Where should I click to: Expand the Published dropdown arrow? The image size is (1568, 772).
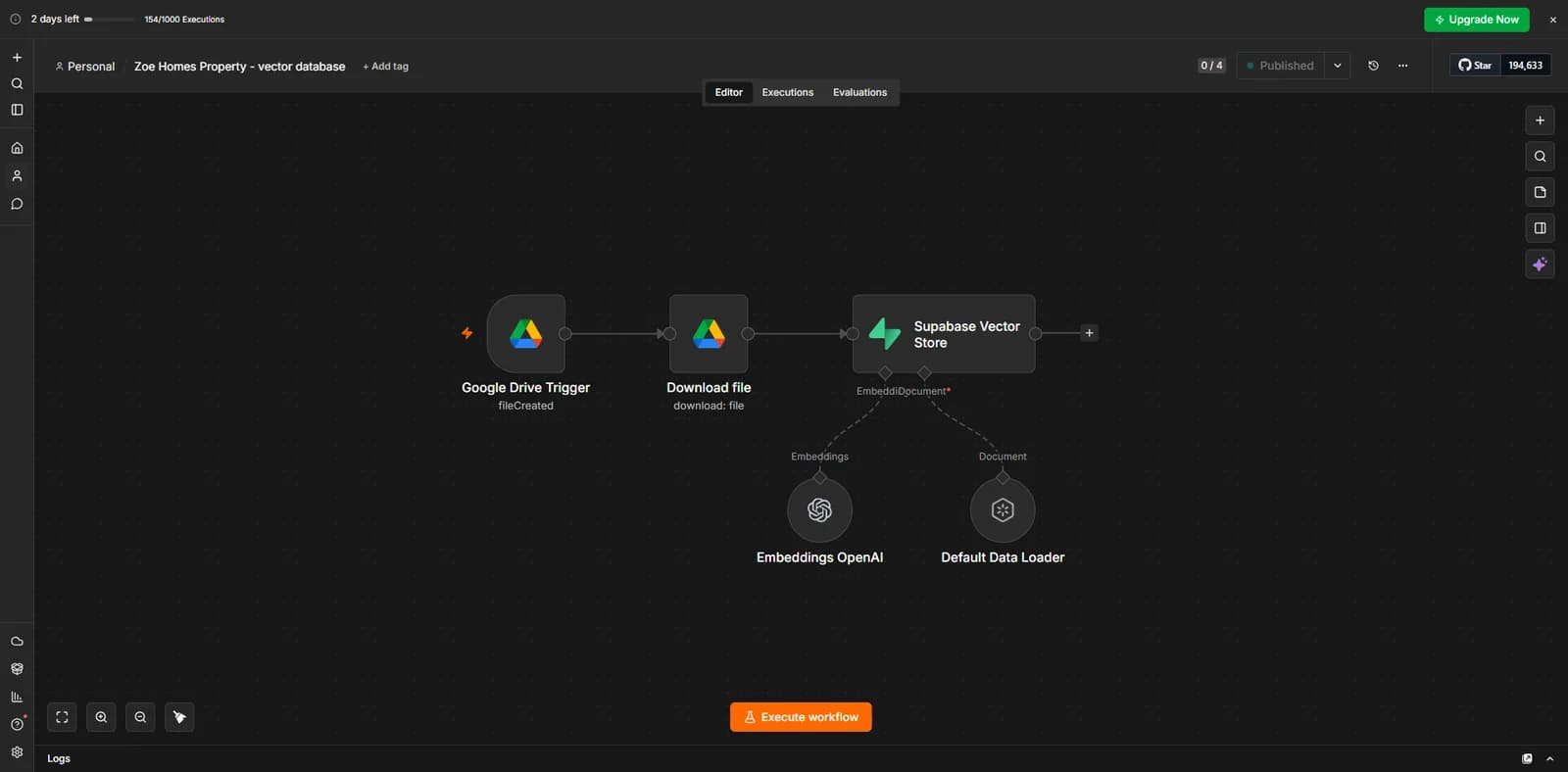tap(1337, 66)
